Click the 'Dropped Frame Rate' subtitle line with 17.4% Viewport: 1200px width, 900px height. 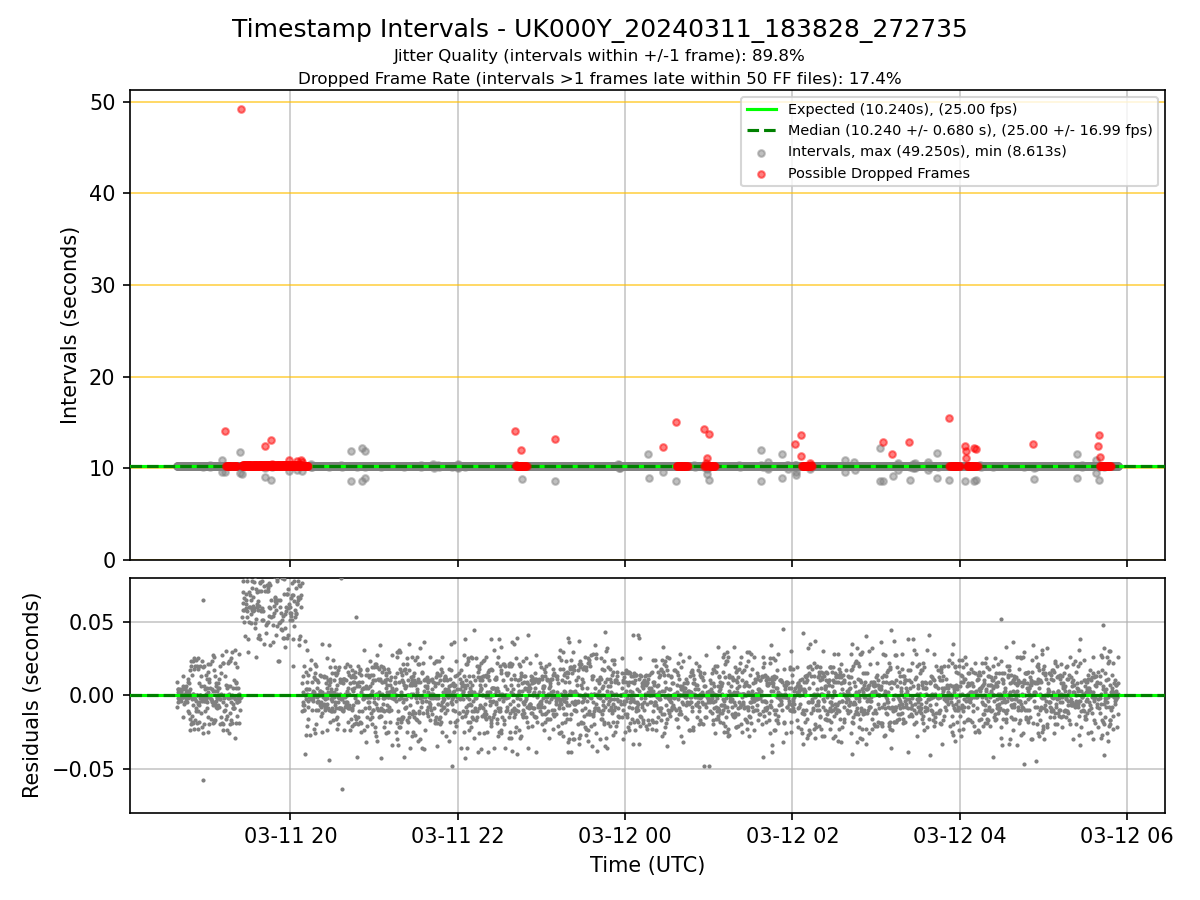pyautogui.click(x=599, y=78)
